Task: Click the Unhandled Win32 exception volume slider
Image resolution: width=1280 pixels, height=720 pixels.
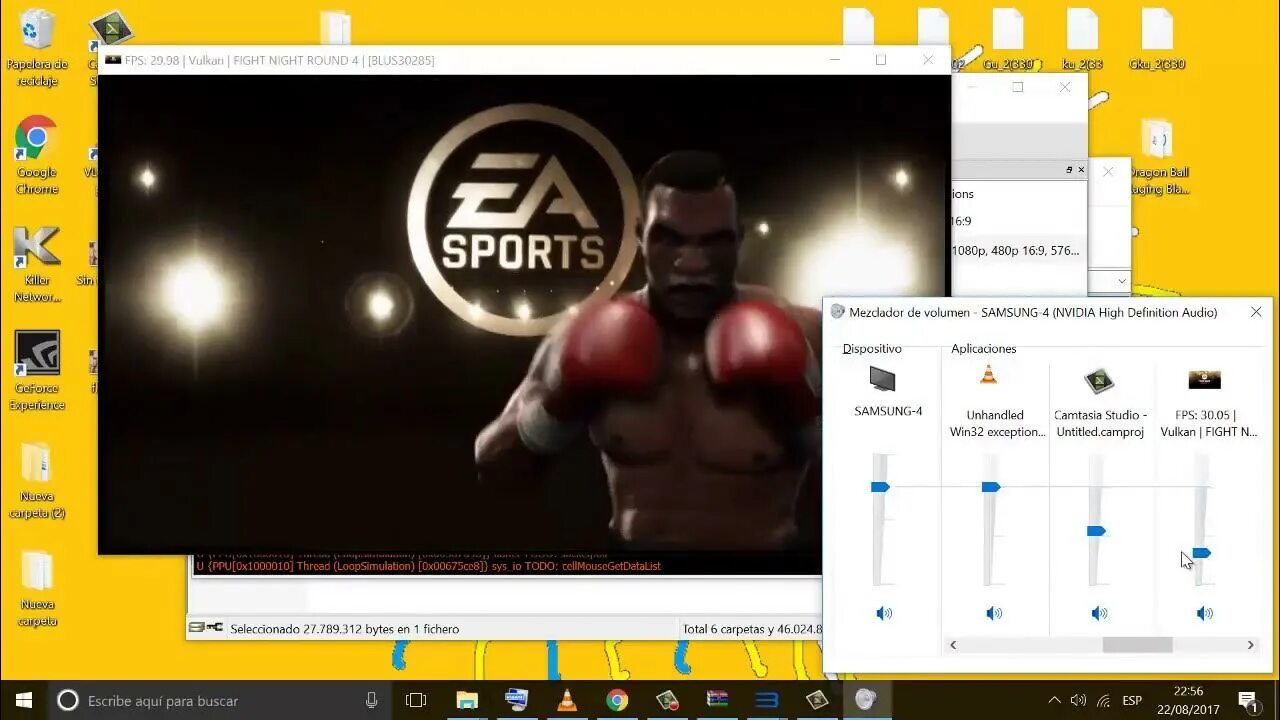Action: [990, 487]
